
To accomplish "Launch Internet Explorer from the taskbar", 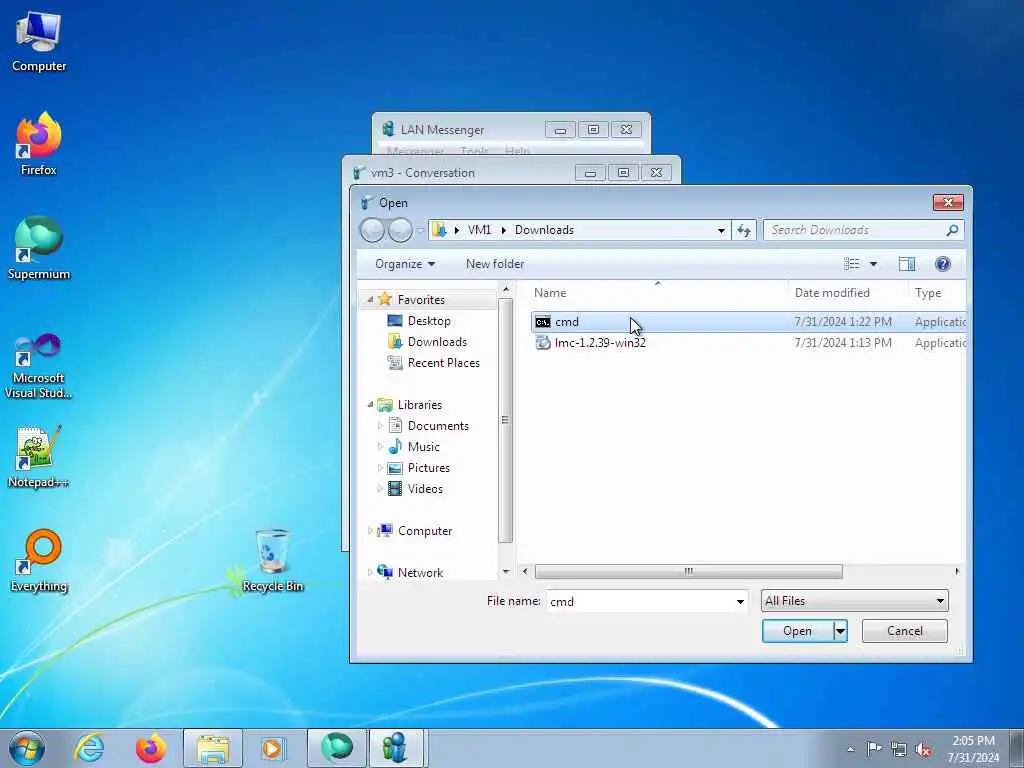I will (89, 748).
